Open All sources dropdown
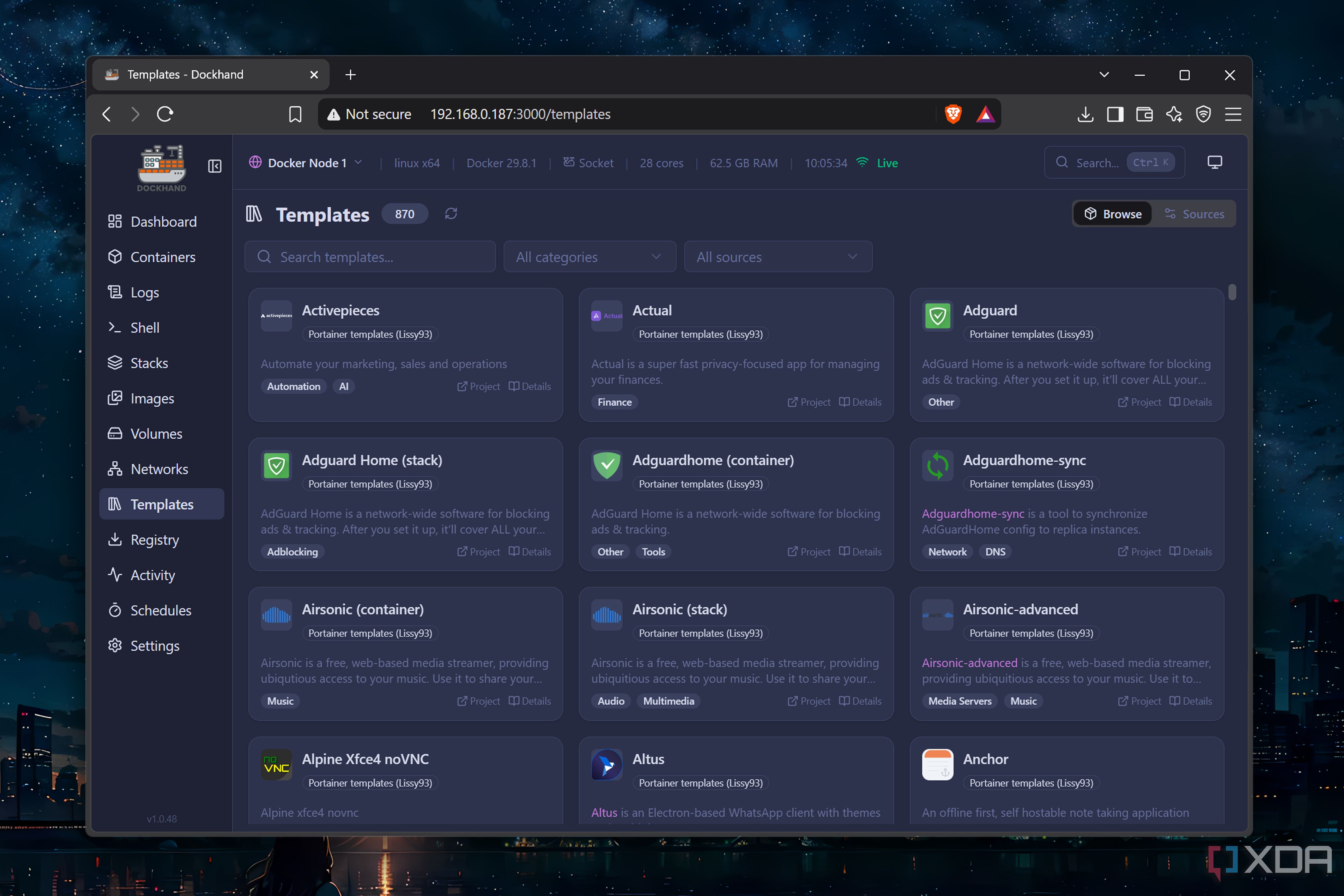Image resolution: width=1344 pixels, height=896 pixels. (778, 257)
